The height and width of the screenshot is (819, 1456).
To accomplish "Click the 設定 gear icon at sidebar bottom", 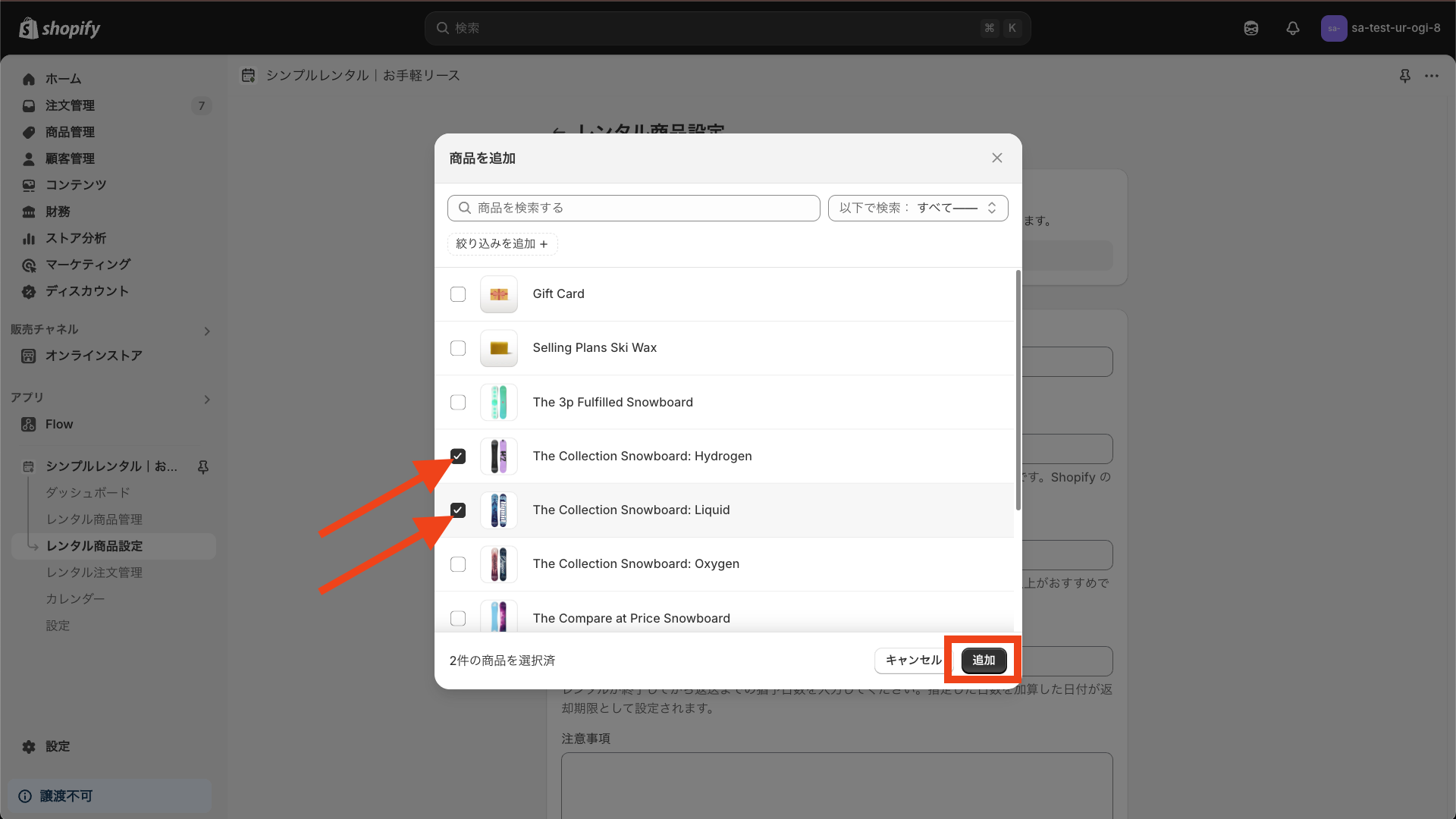I will [x=29, y=746].
